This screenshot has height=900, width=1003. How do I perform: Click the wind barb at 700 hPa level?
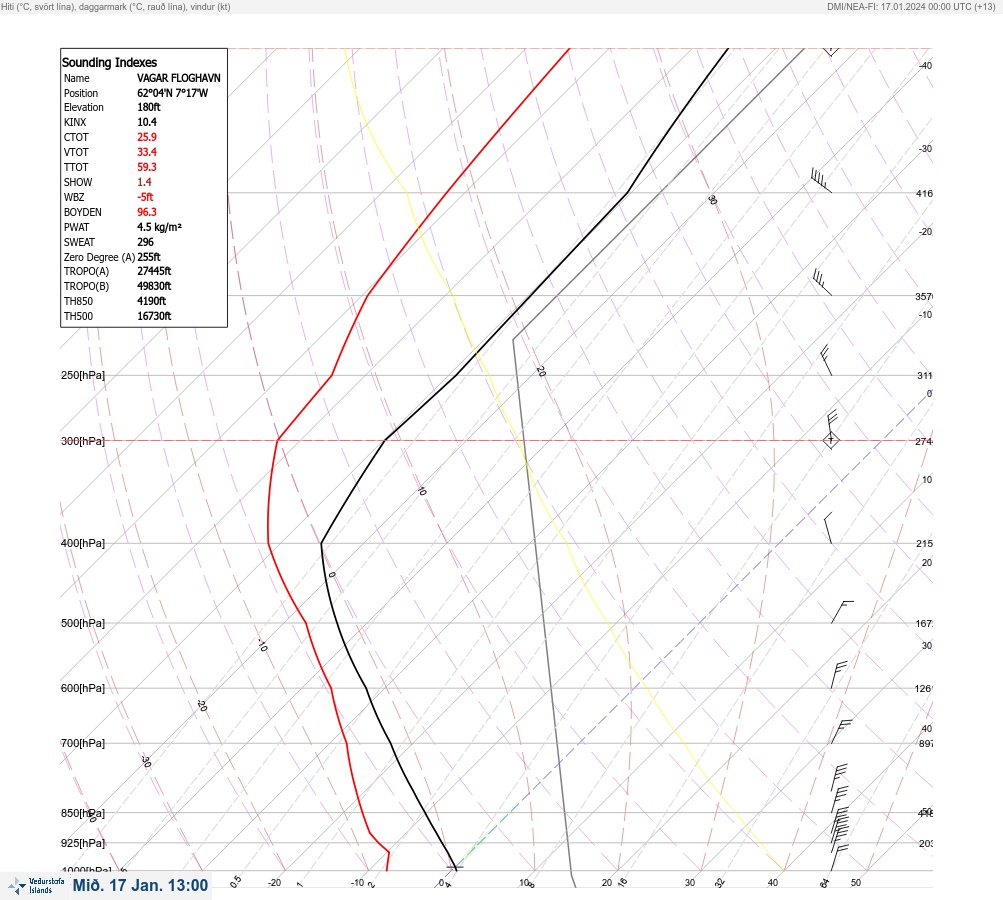pos(841,731)
